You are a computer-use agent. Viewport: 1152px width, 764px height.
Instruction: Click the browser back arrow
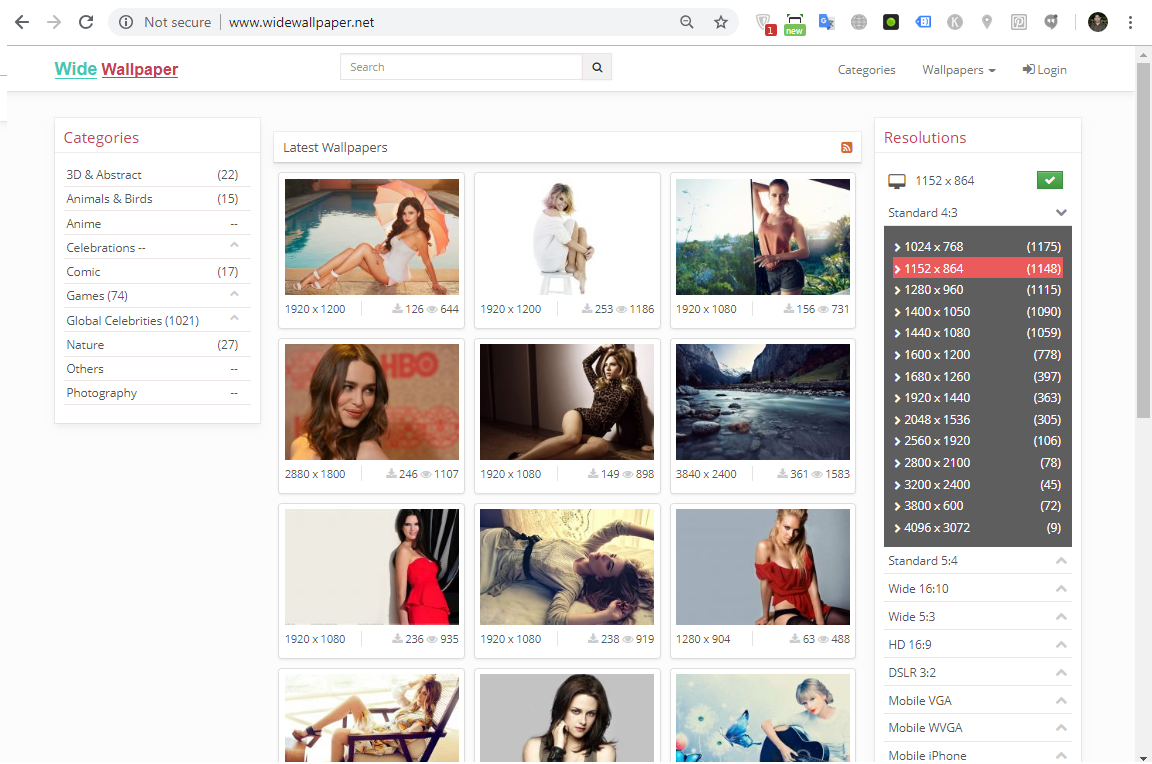click(22, 22)
